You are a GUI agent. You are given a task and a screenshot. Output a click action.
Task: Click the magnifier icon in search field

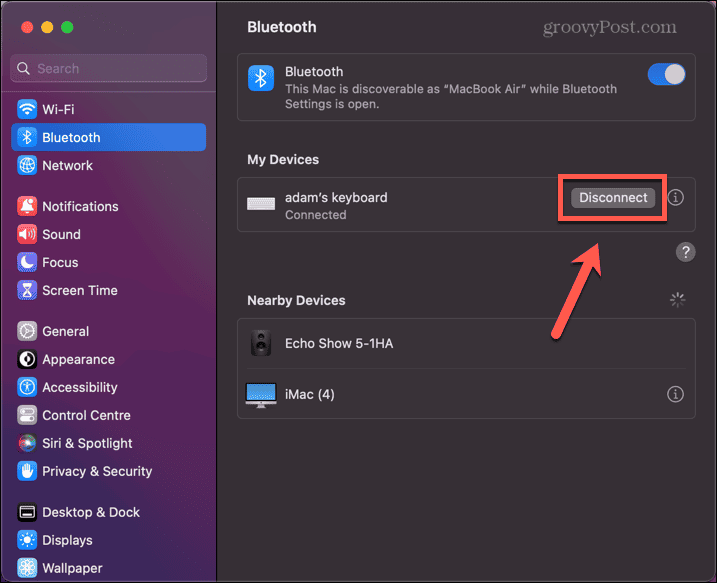click(23, 69)
